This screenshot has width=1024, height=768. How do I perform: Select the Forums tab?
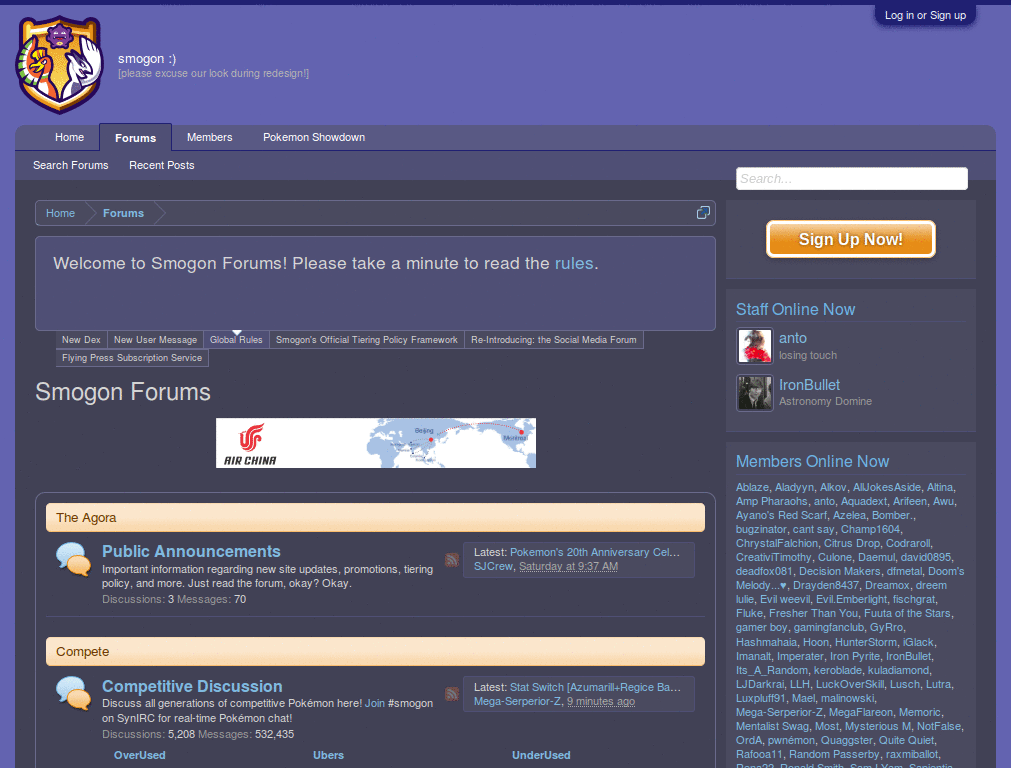pos(135,138)
